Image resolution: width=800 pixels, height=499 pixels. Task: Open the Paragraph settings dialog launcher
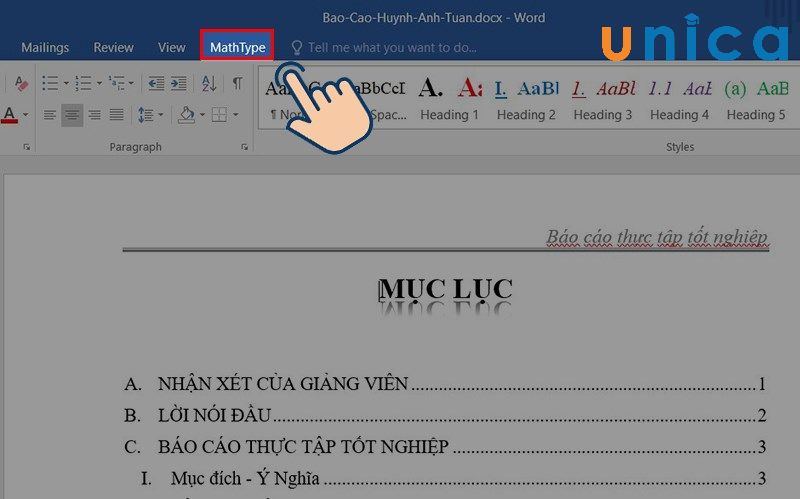(x=244, y=147)
